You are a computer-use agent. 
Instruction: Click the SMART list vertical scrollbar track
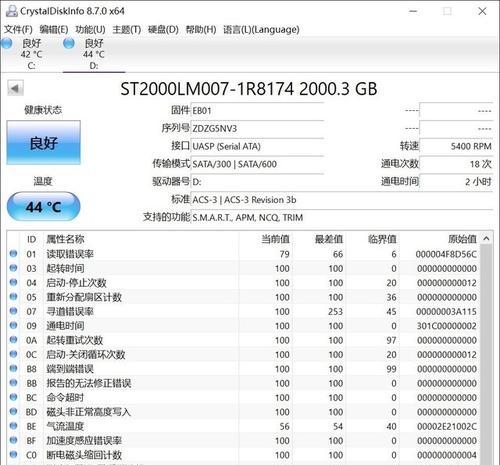[x=486, y=354]
